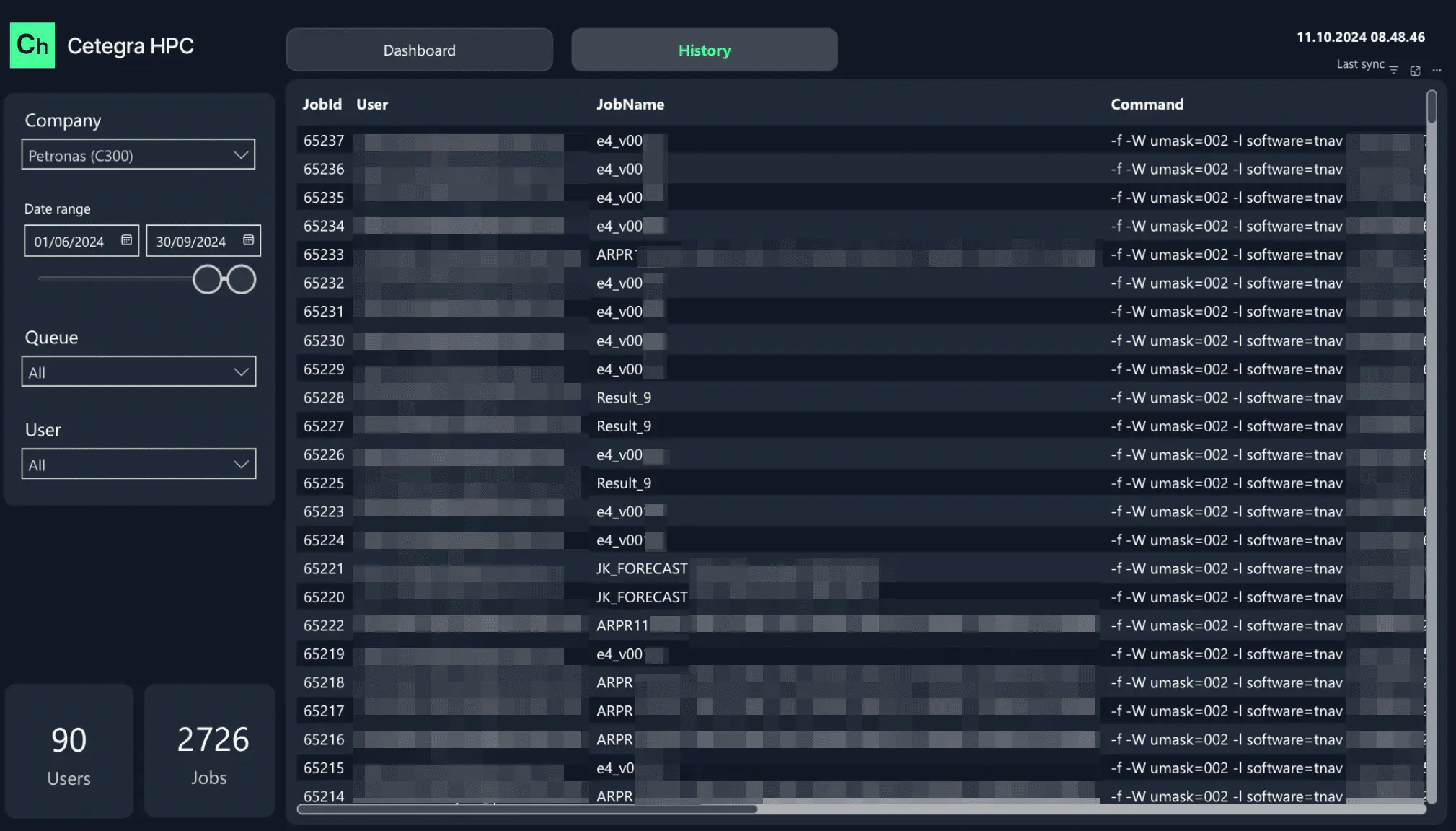Click the filter icon beside Last sync
The image size is (1456, 831).
(x=1393, y=70)
